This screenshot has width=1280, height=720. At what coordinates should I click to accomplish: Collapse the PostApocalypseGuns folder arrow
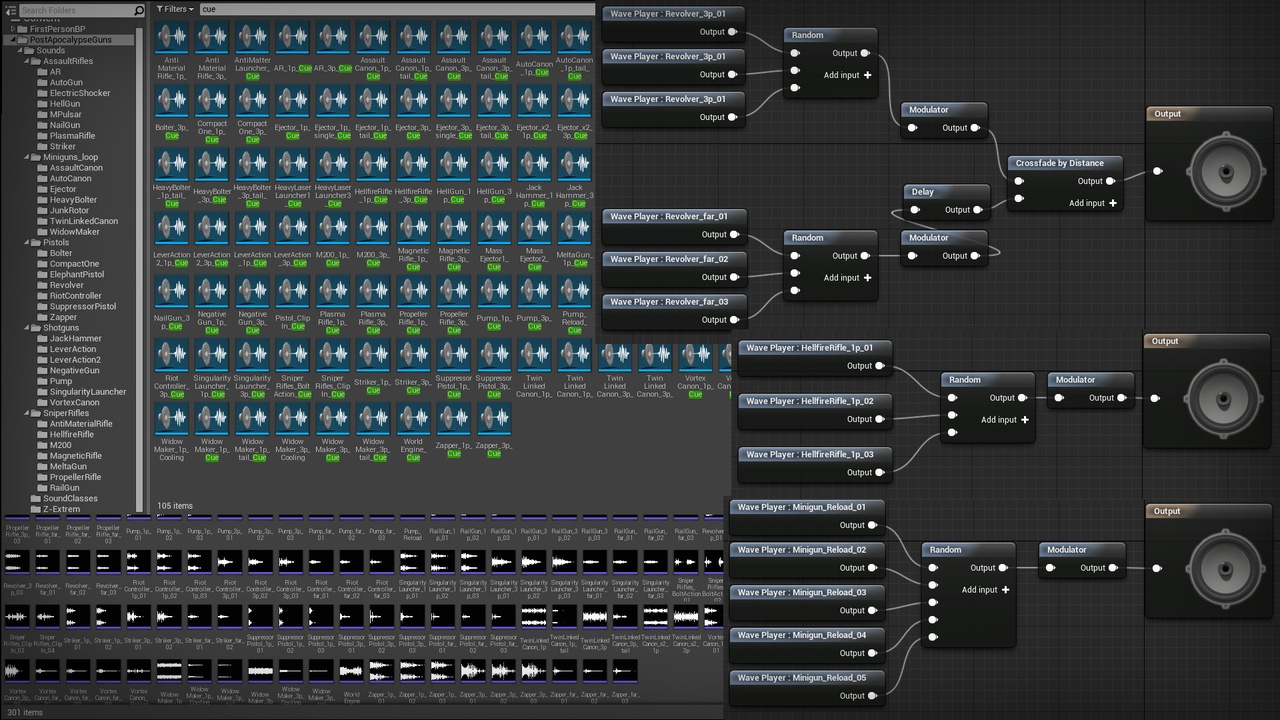[13, 40]
